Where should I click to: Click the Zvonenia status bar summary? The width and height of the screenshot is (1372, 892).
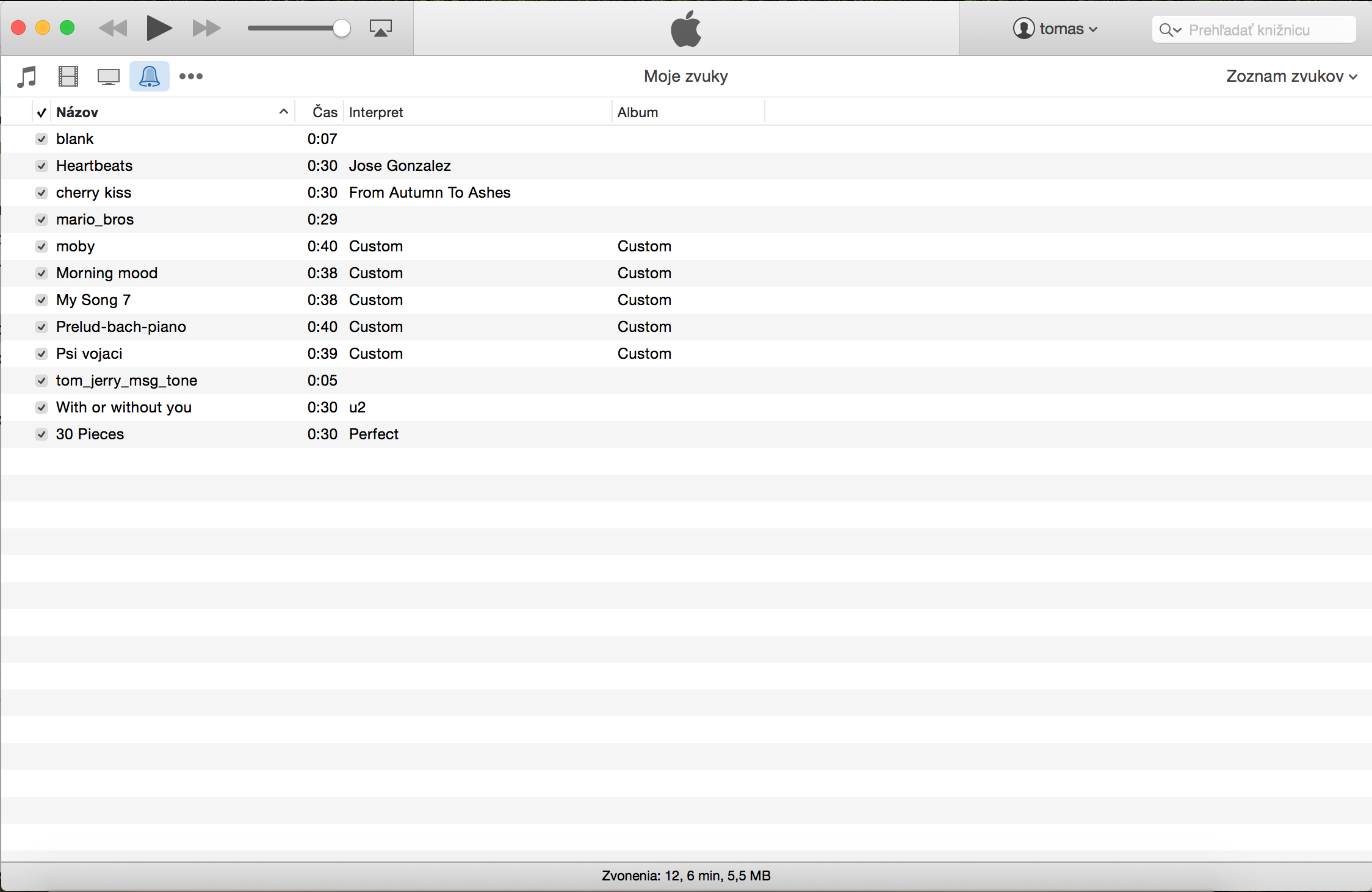click(x=686, y=876)
